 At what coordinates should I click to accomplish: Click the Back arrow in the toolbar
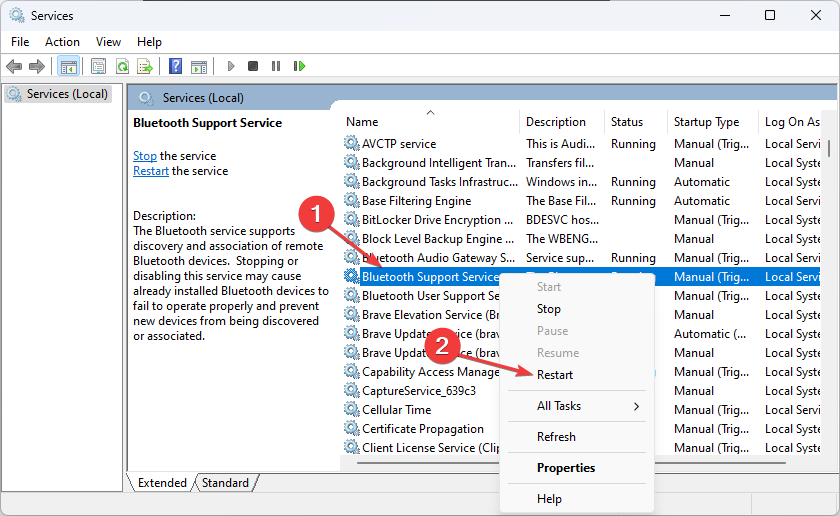click(14, 66)
